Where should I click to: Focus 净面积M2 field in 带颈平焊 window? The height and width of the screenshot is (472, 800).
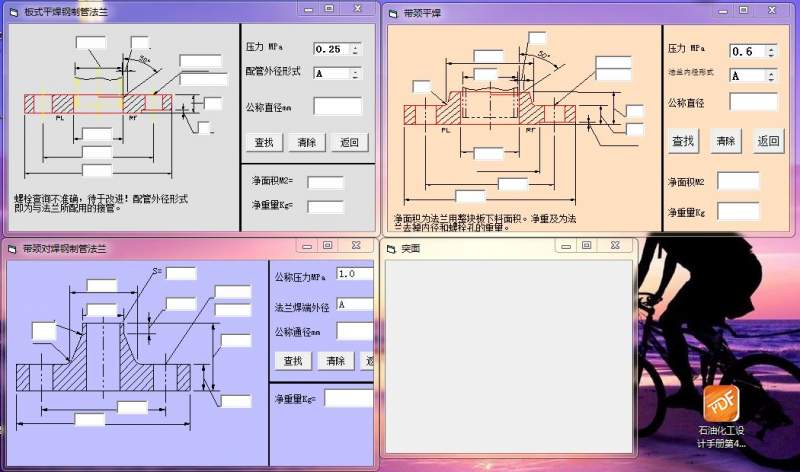click(x=738, y=181)
